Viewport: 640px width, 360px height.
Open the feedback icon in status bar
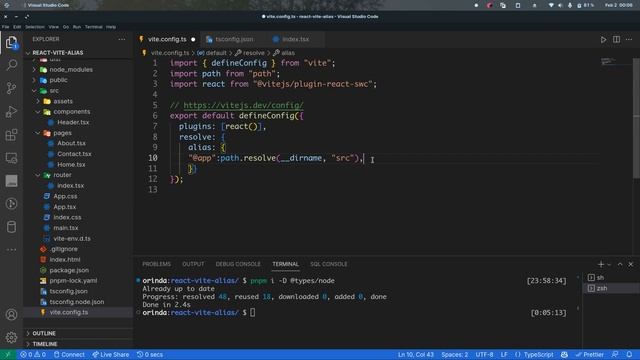[615, 354]
